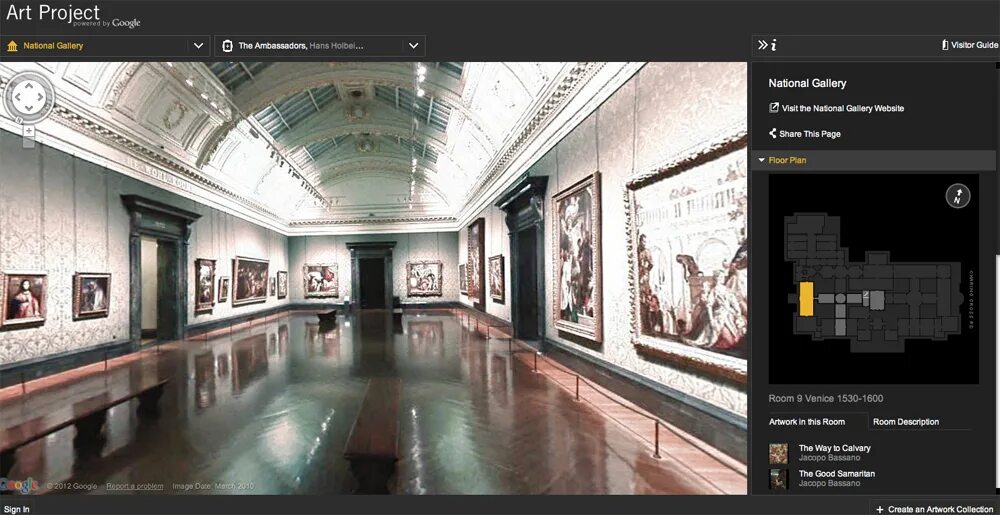Image resolution: width=1000 pixels, height=515 pixels.
Task: Click the museum building icon beside National Gallery
Action: (12, 46)
